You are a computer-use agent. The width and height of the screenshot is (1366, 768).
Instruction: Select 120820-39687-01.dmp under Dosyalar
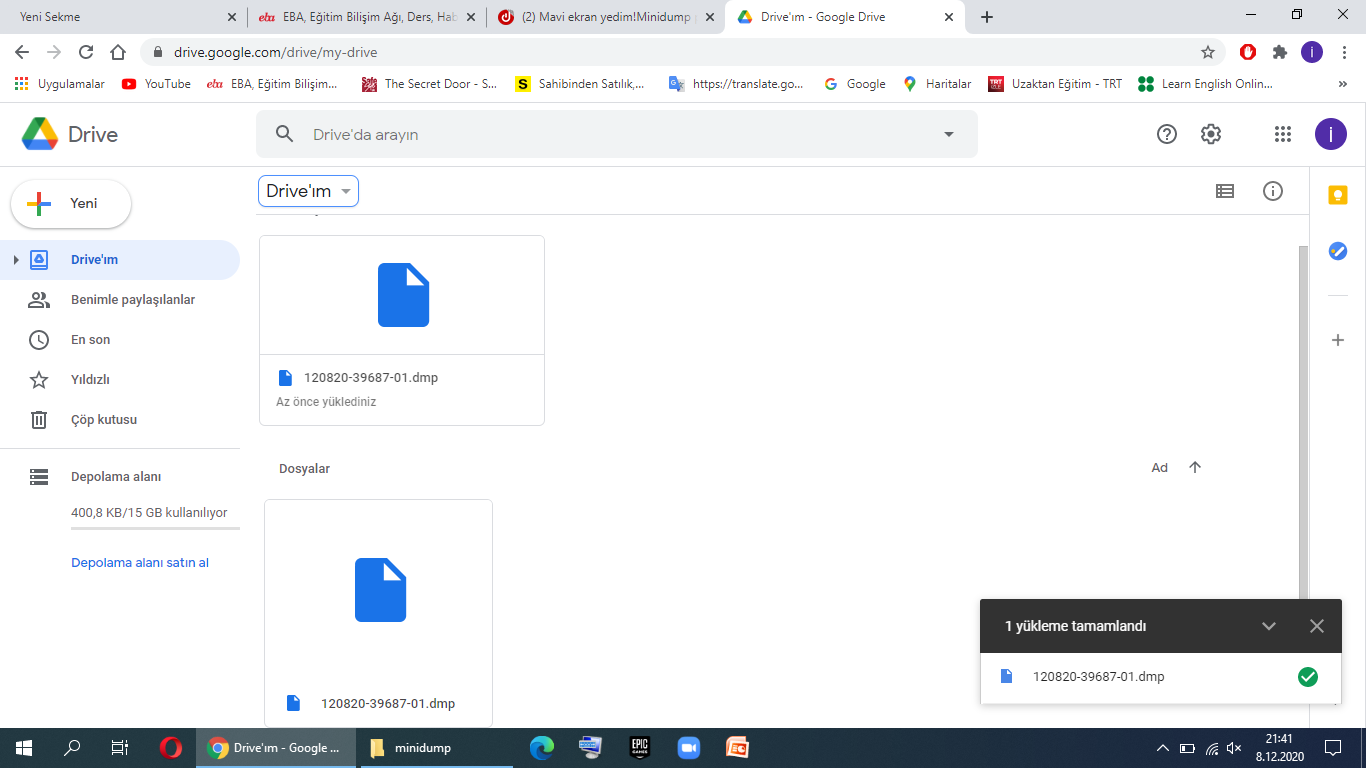[x=378, y=612]
